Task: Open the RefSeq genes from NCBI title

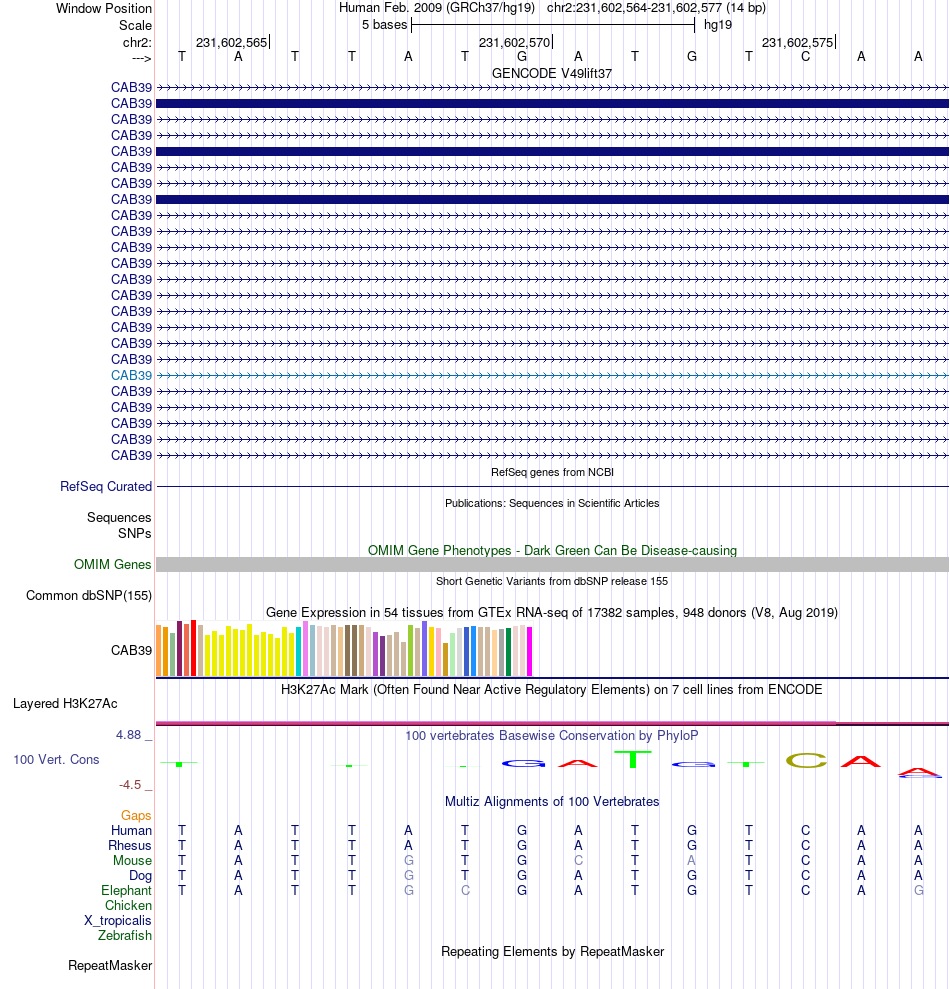Action: (x=552, y=472)
